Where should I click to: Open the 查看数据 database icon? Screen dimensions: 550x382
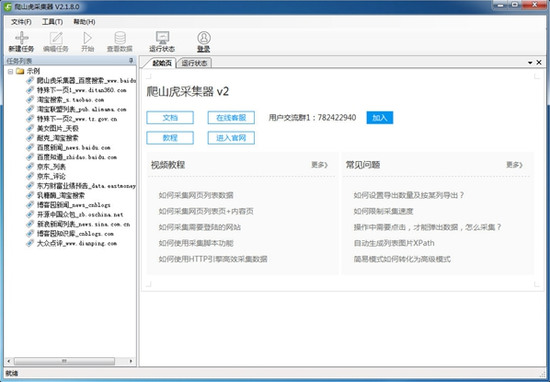point(120,38)
